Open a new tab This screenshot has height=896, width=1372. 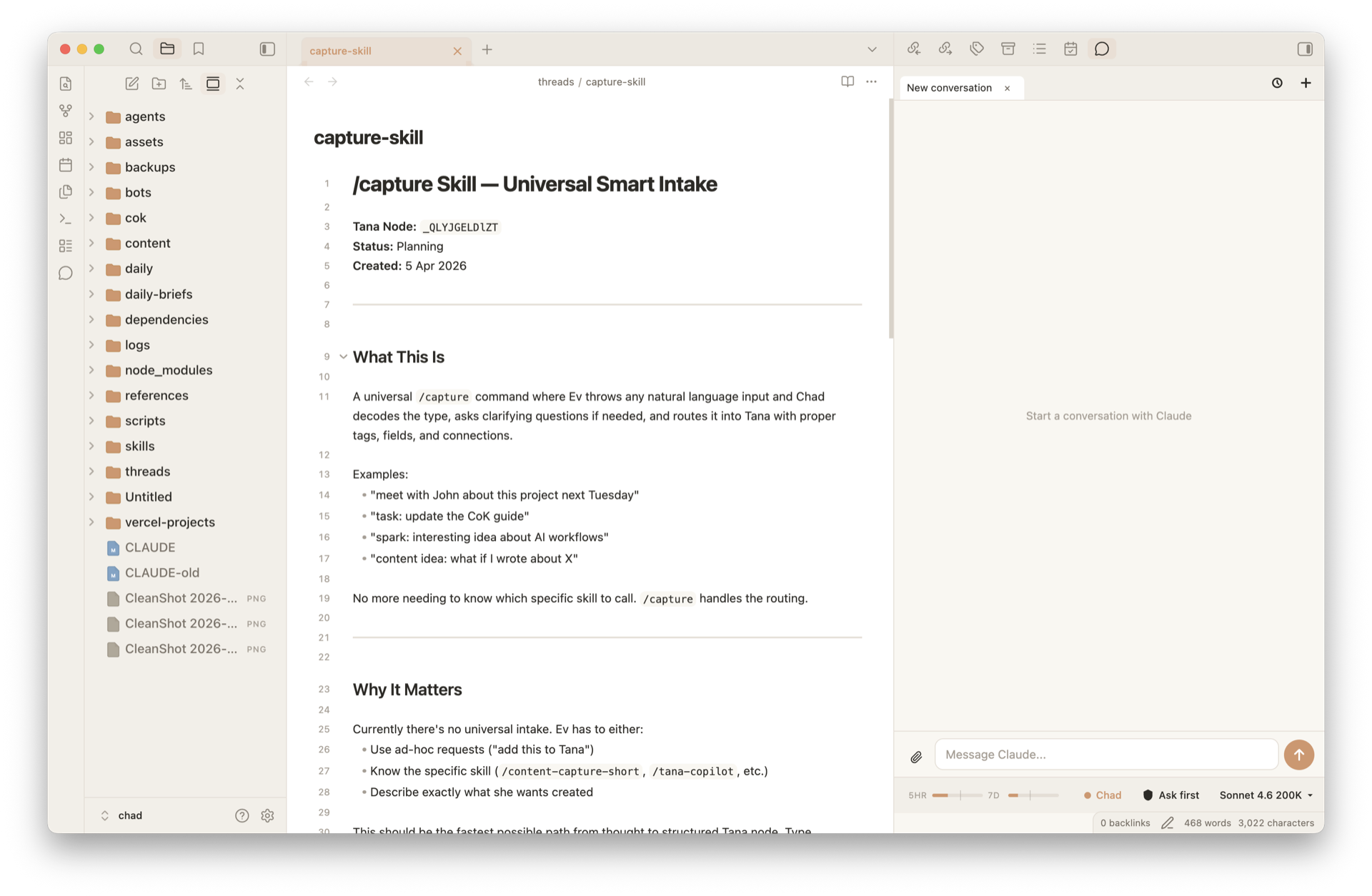tap(487, 49)
